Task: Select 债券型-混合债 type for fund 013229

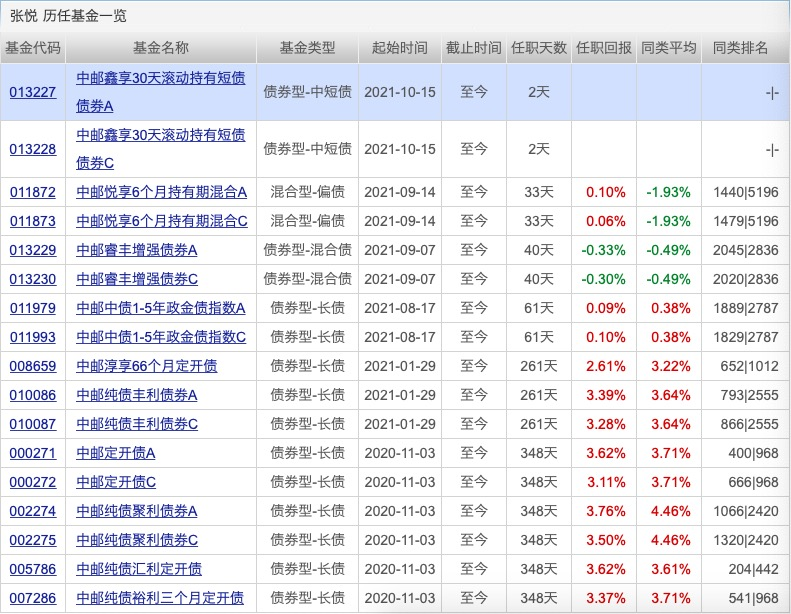Action: (308, 250)
